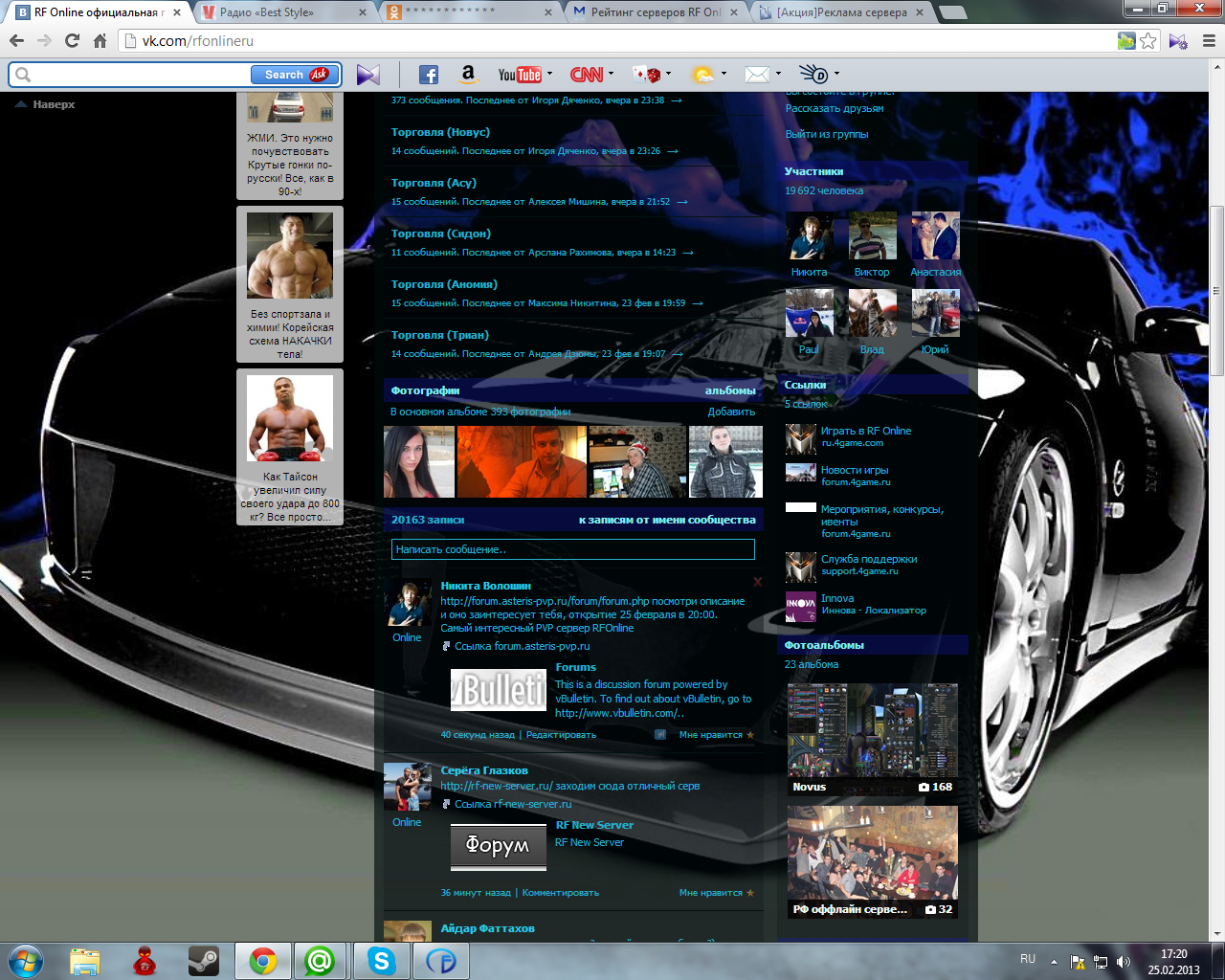
Task: Open Facebook from the toolbar icon
Action: tap(429, 75)
